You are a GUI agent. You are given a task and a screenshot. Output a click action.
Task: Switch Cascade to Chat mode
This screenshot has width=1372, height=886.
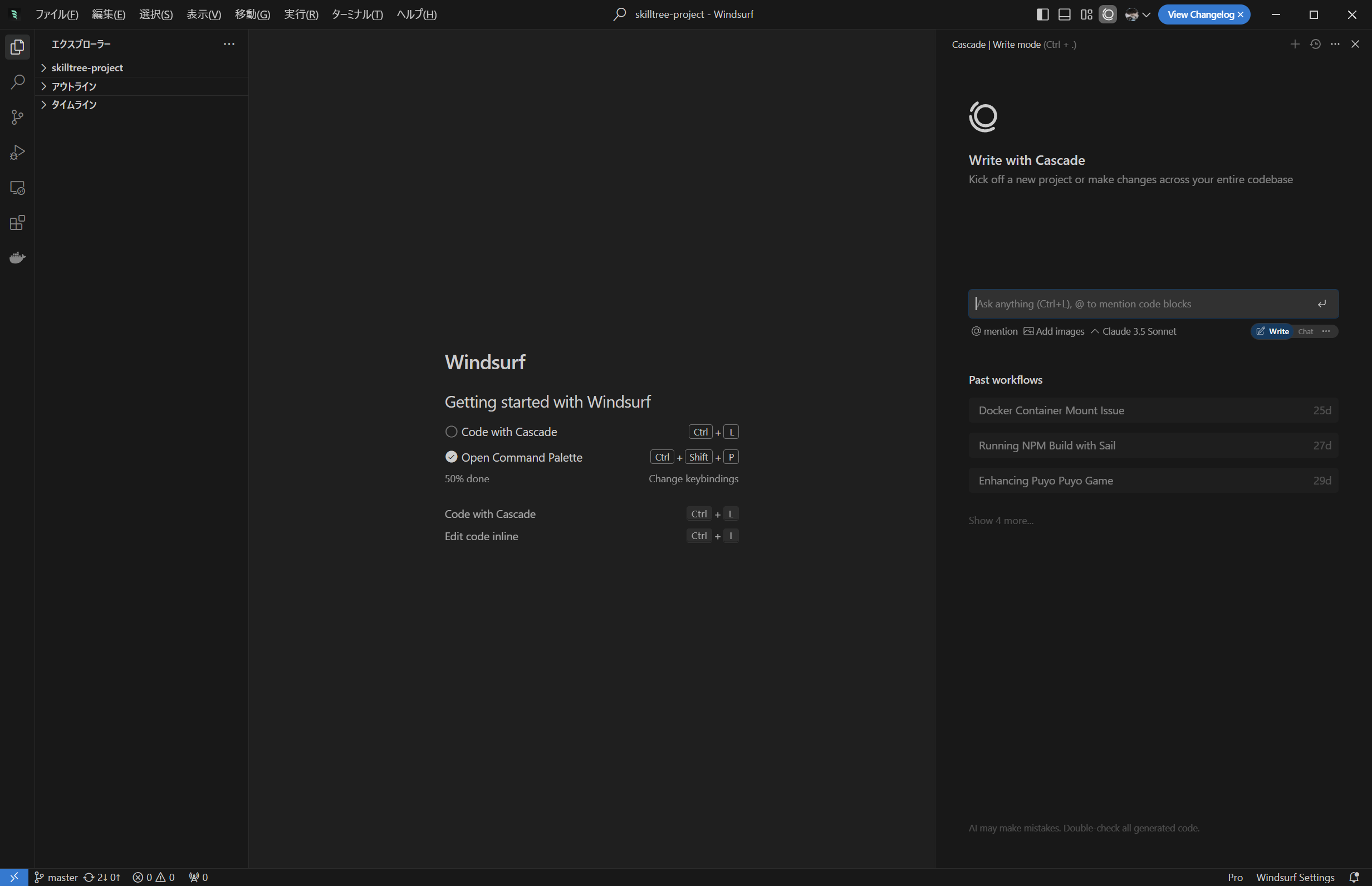pyautogui.click(x=1305, y=331)
